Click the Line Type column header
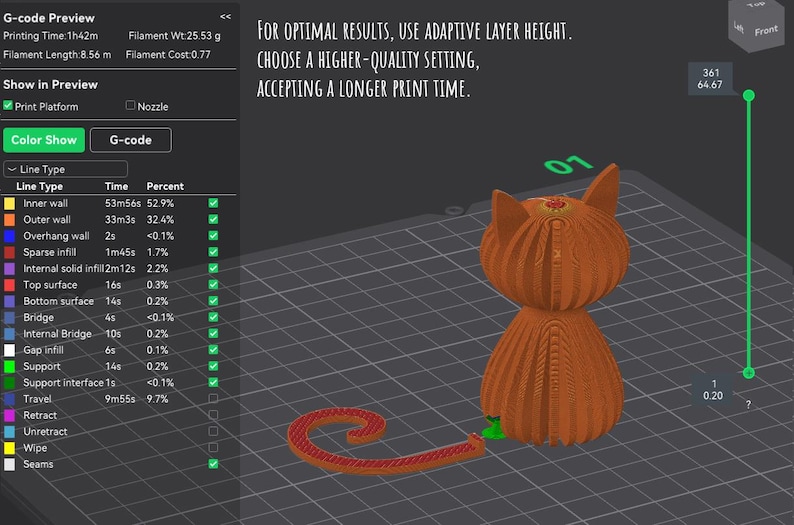 [39, 186]
